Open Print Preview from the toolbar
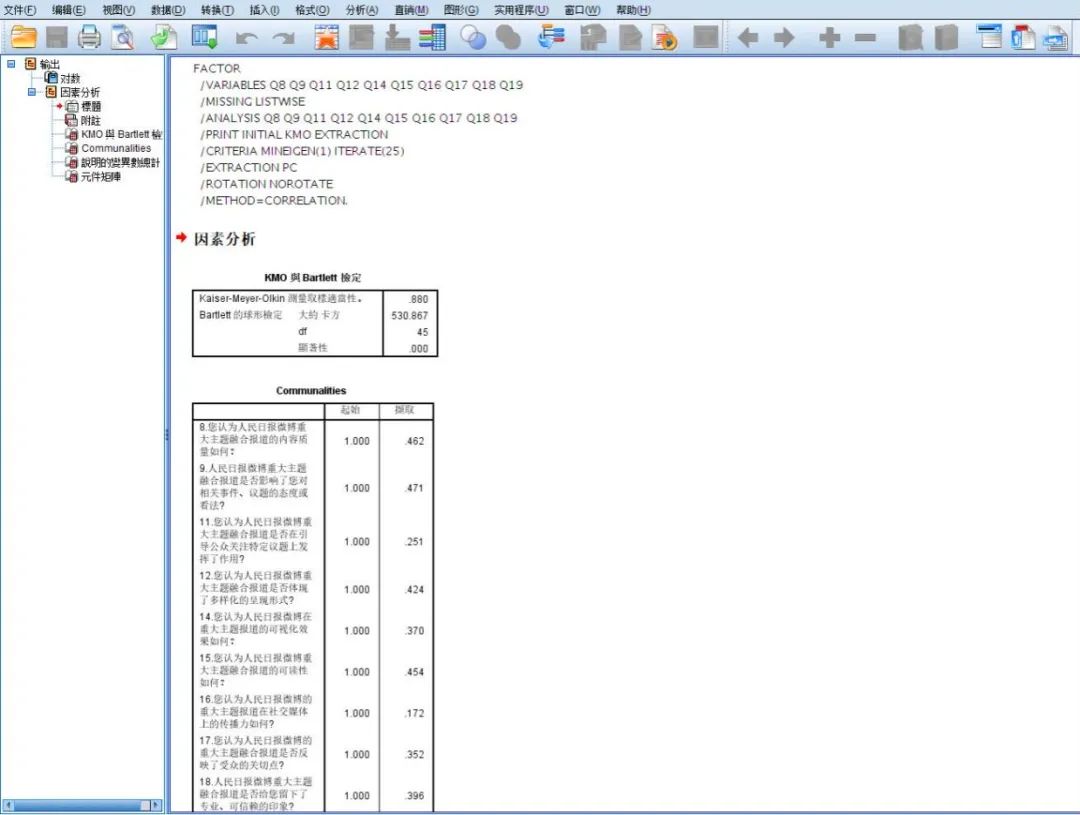 (122, 38)
